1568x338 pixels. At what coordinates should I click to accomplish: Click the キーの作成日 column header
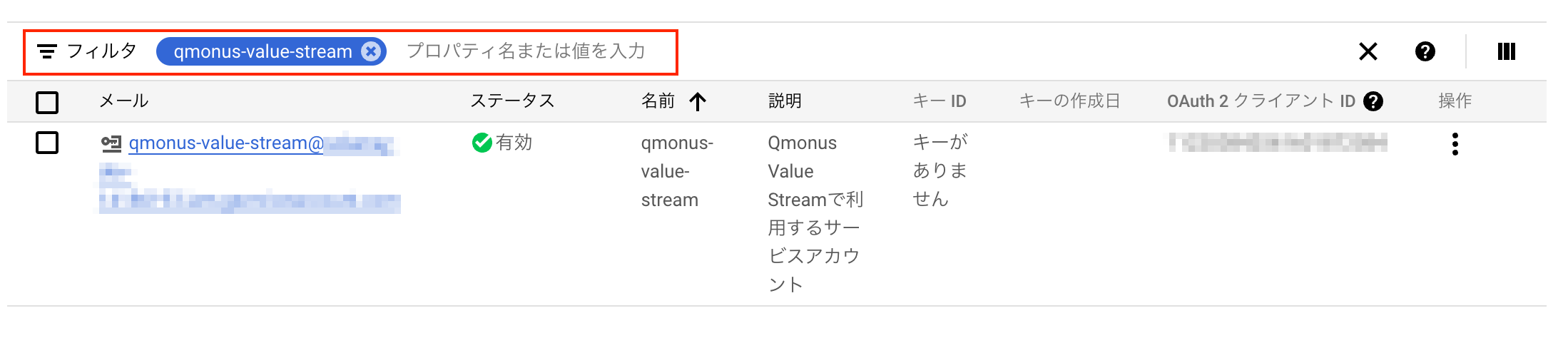point(1069,101)
